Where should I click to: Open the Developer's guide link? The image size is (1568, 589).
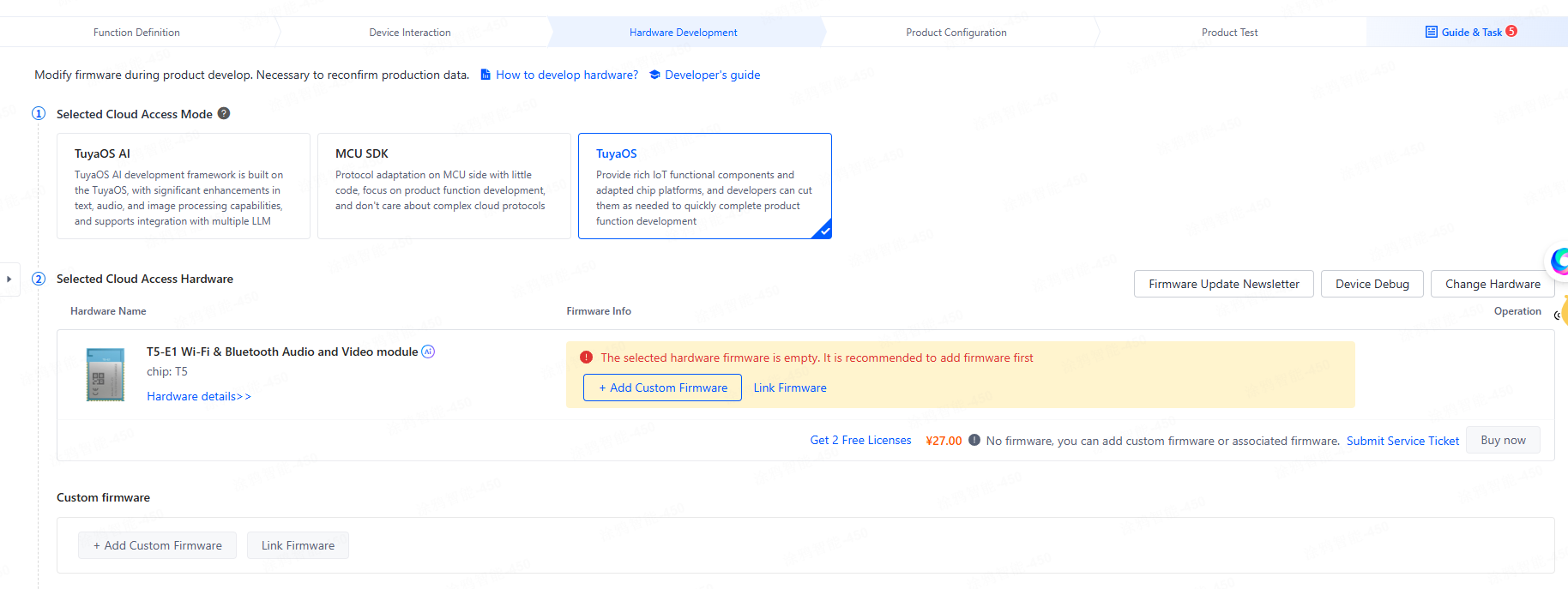713,75
